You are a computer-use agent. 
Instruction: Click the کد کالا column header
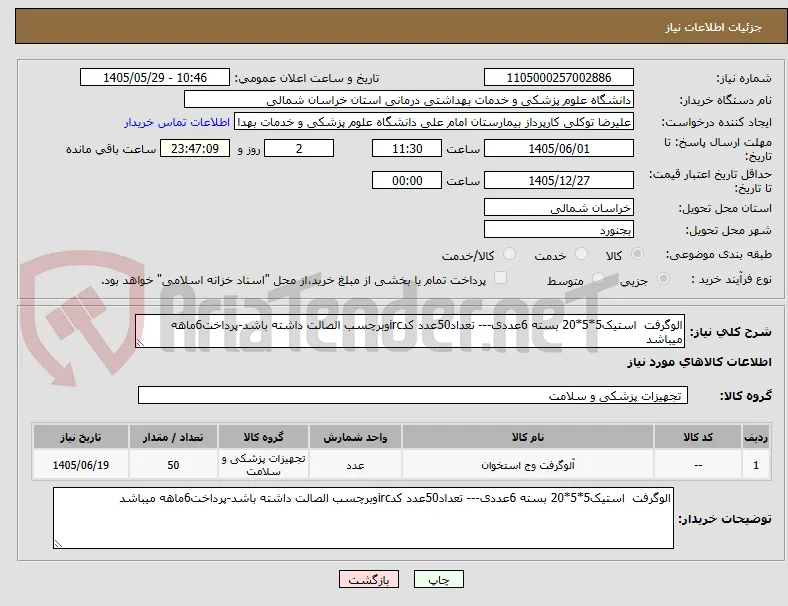coord(698,437)
